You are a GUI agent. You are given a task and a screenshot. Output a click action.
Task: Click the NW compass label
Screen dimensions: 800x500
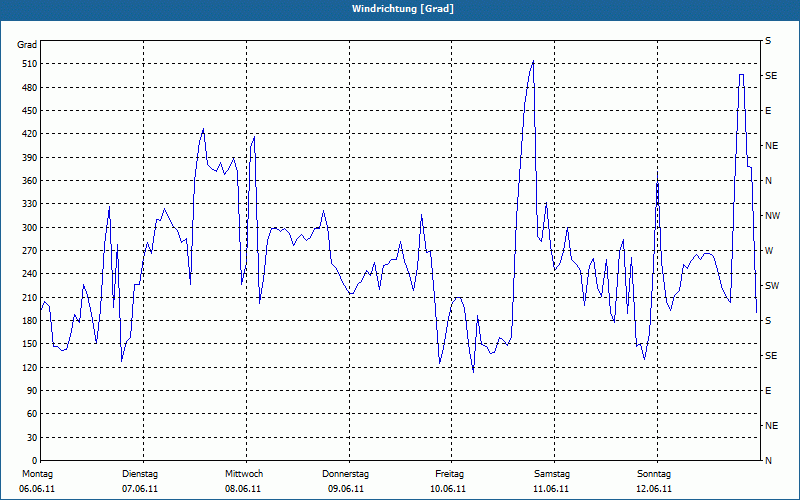point(772,216)
